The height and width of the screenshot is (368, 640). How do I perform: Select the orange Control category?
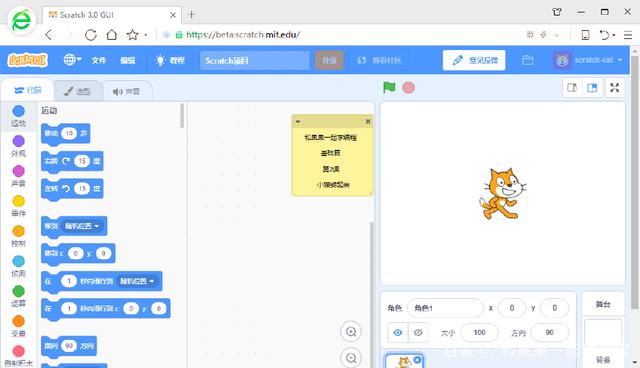(18, 236)
